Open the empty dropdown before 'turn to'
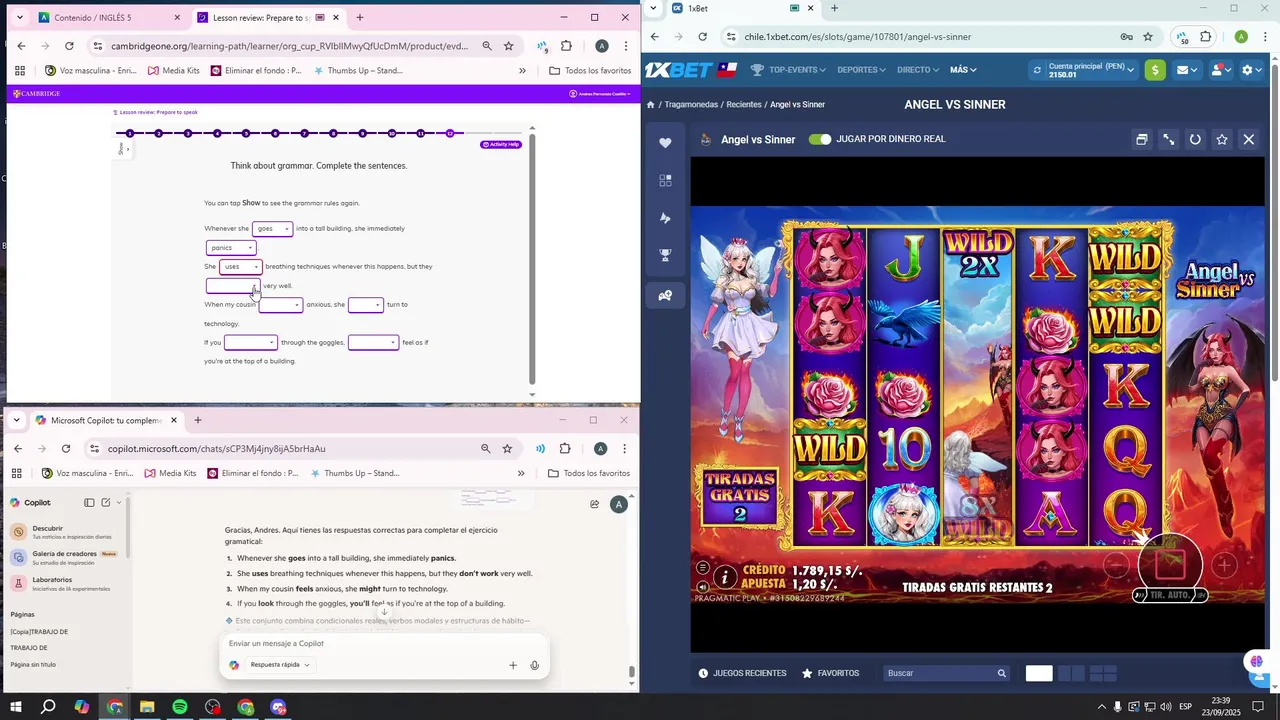Viewport: 1280px width, 720px height. click(366, 305)
